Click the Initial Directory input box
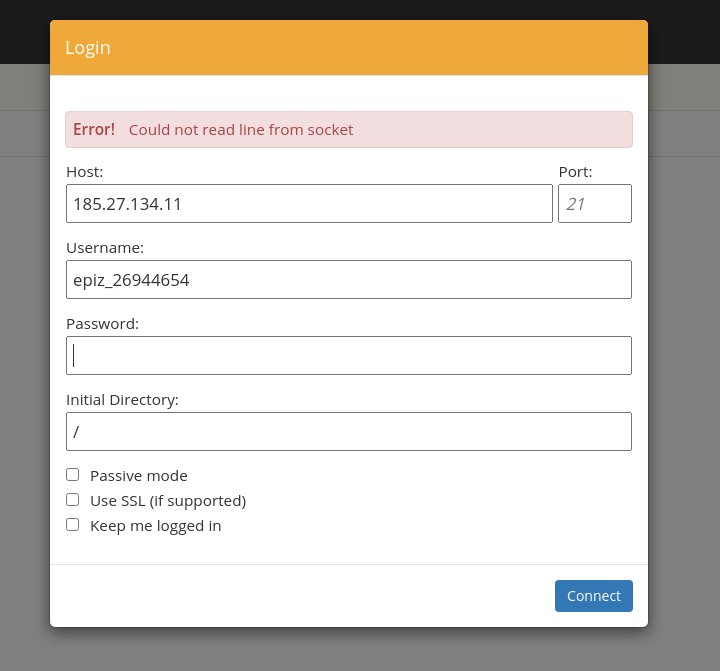Viewport: 720px width, 671px height. click(349, 432)
